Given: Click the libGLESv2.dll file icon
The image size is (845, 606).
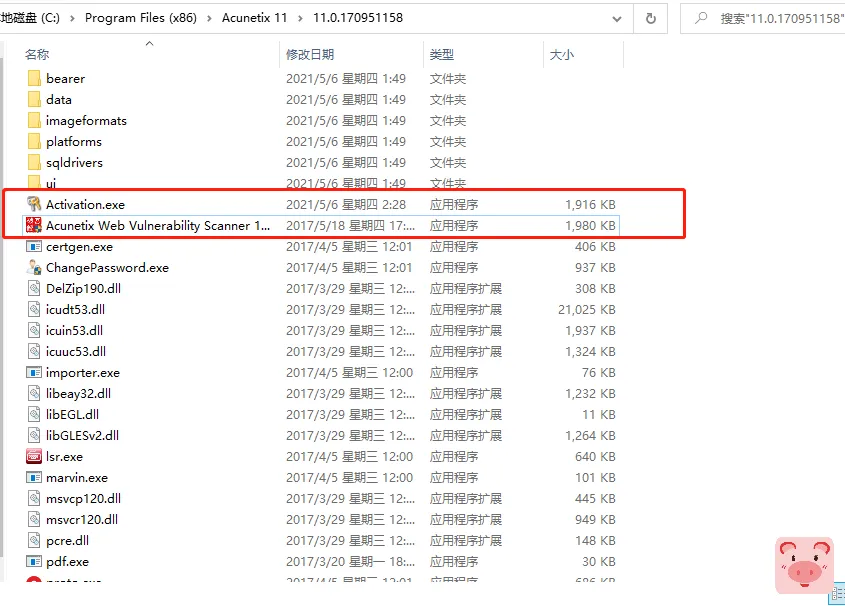Looking at the screenshot, I should [34, 435].
